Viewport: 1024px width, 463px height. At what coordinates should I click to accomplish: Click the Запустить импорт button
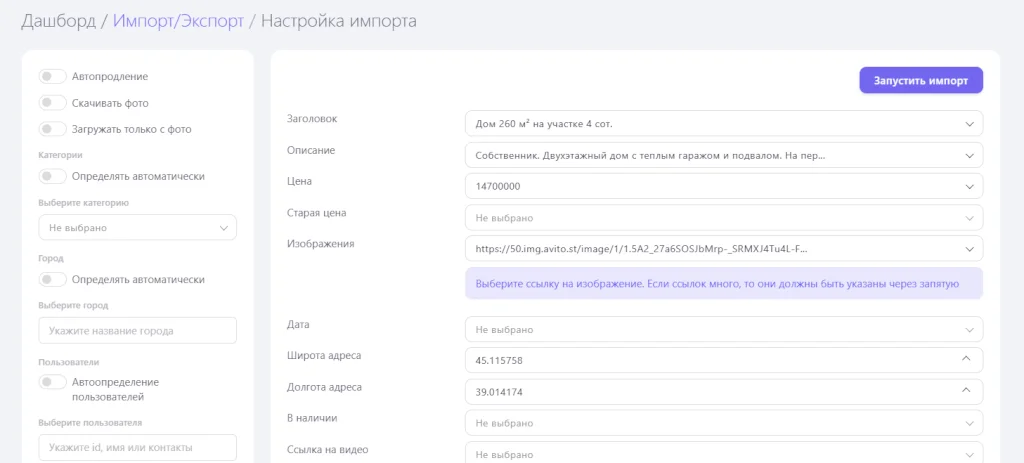coord(920,80)
